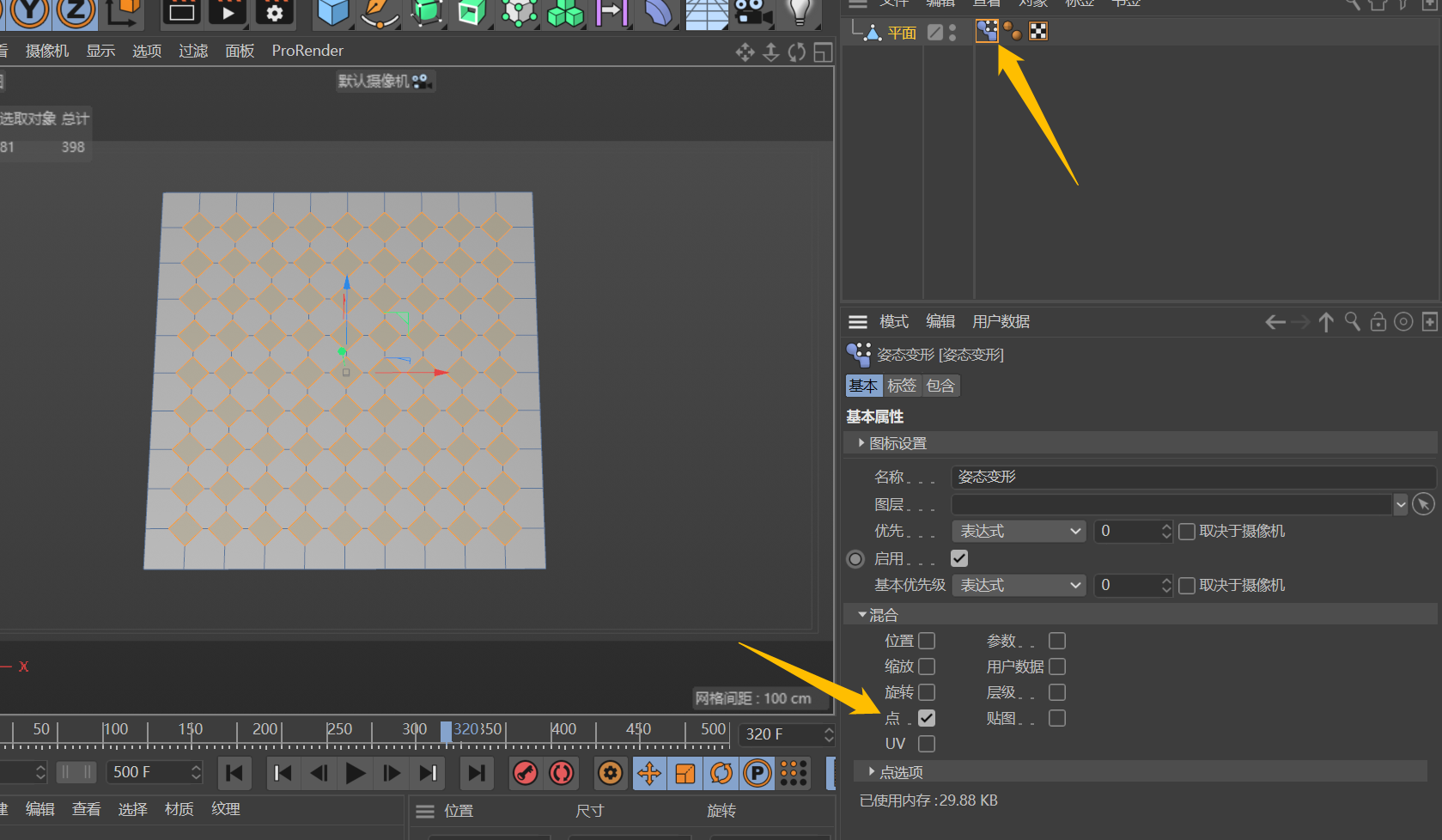
Task: Click the viewport maximize toggle icon
Action: (823, 52)
